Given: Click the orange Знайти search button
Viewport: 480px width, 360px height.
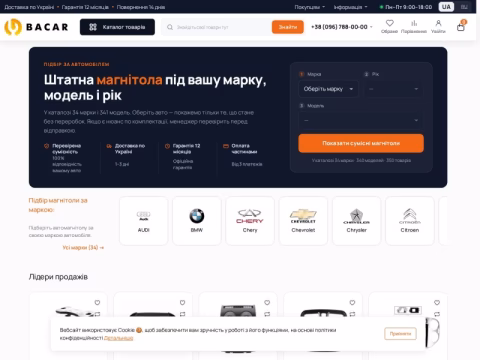Looking at the screenshot, I should point(288,27).
